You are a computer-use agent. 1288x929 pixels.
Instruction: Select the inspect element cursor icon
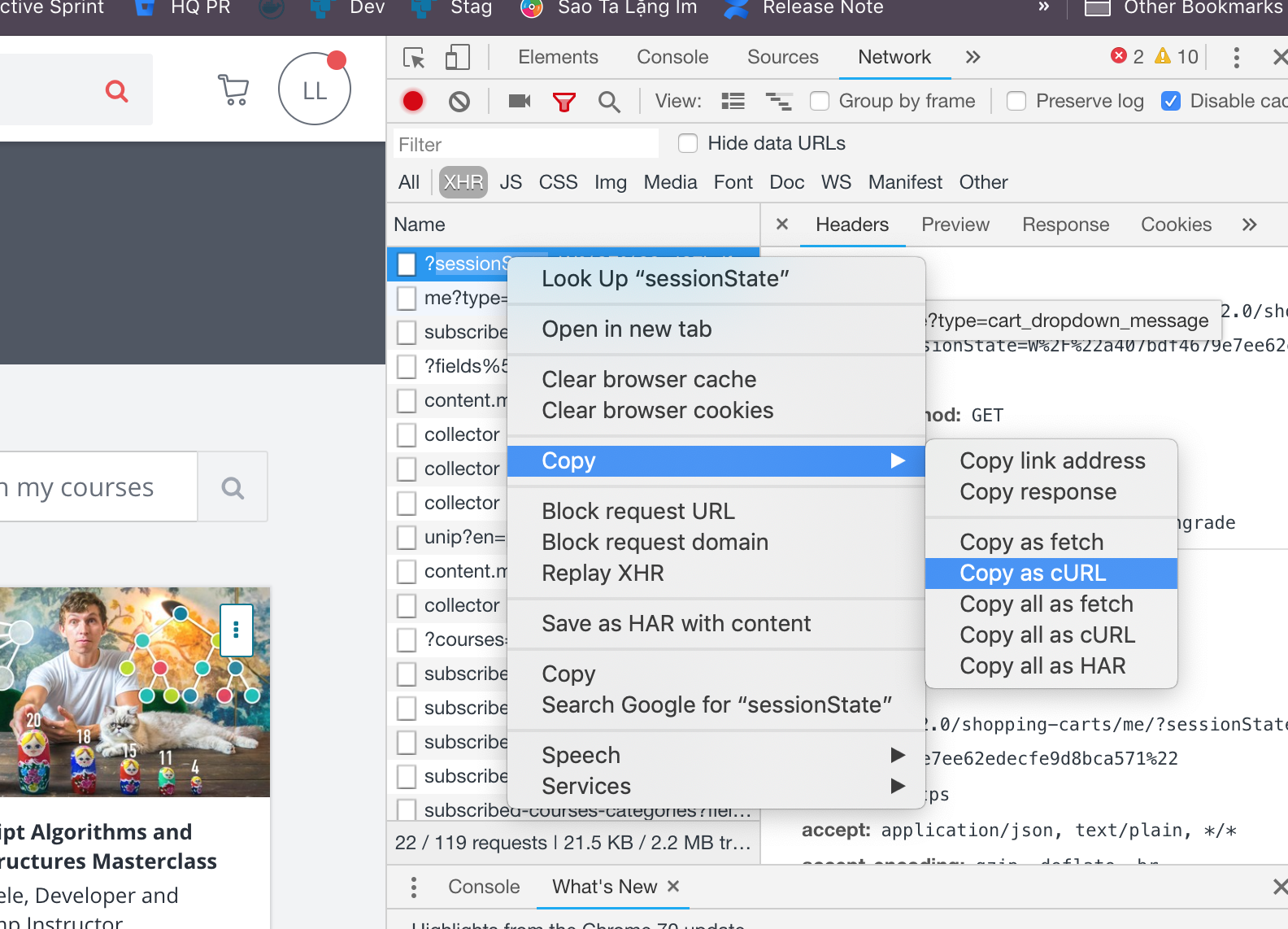pyautogui.click(x=414, y=57)
